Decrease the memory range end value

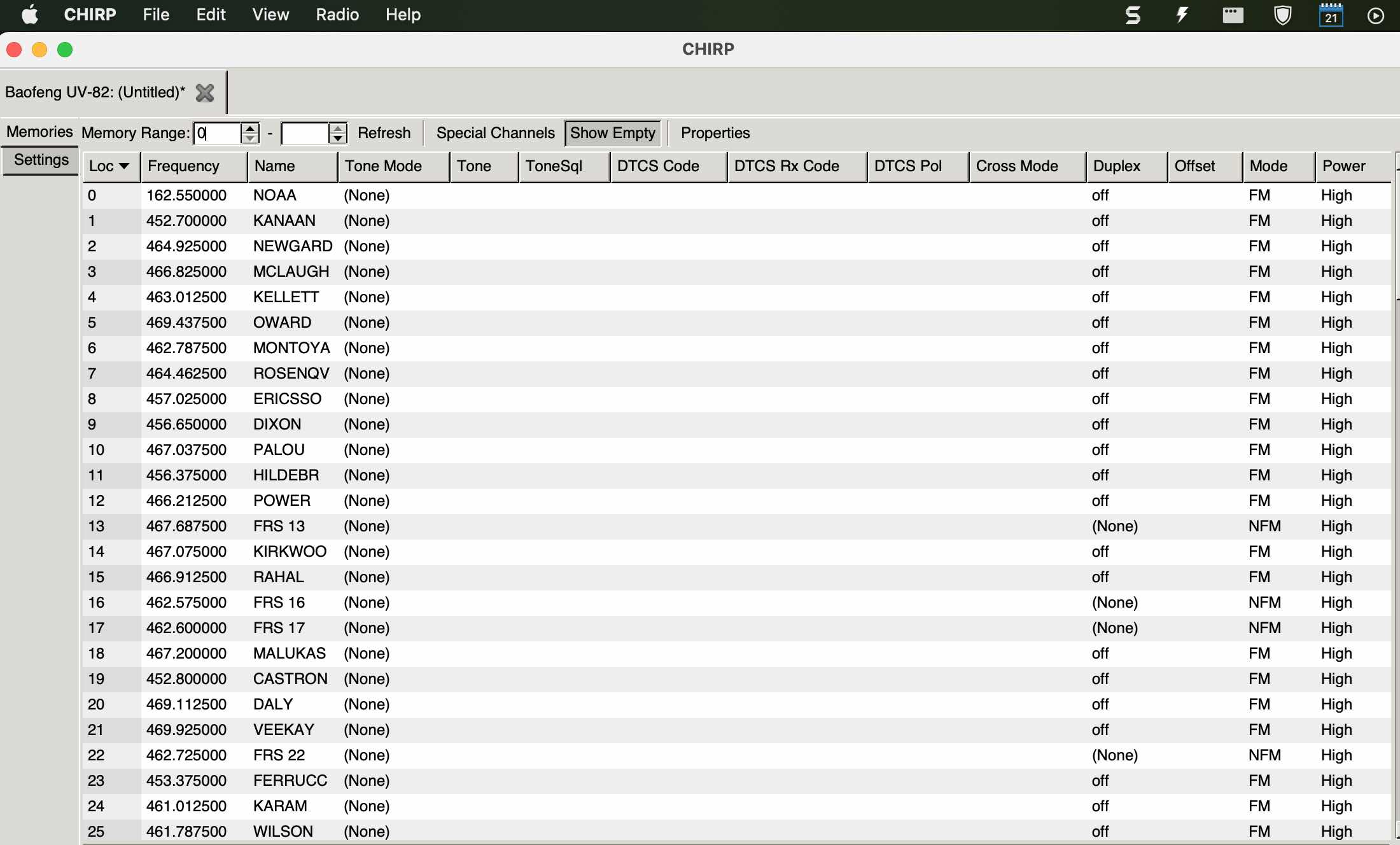tap(338, 138)
